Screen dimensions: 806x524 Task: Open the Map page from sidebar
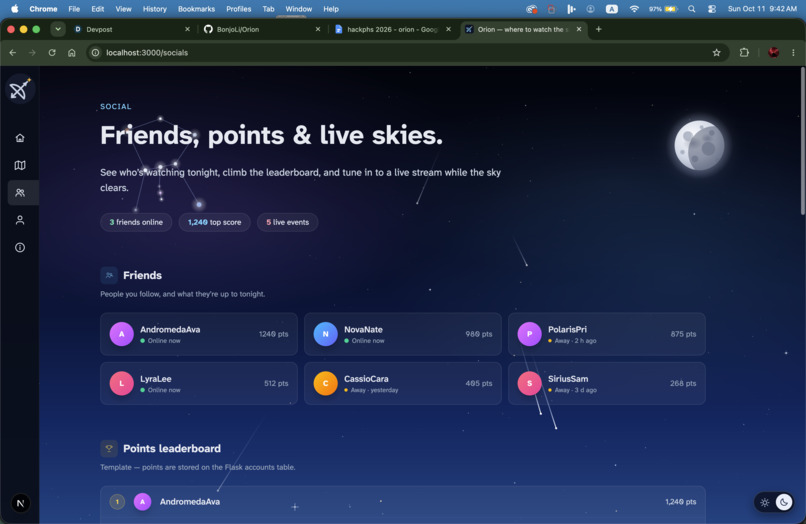20,165
